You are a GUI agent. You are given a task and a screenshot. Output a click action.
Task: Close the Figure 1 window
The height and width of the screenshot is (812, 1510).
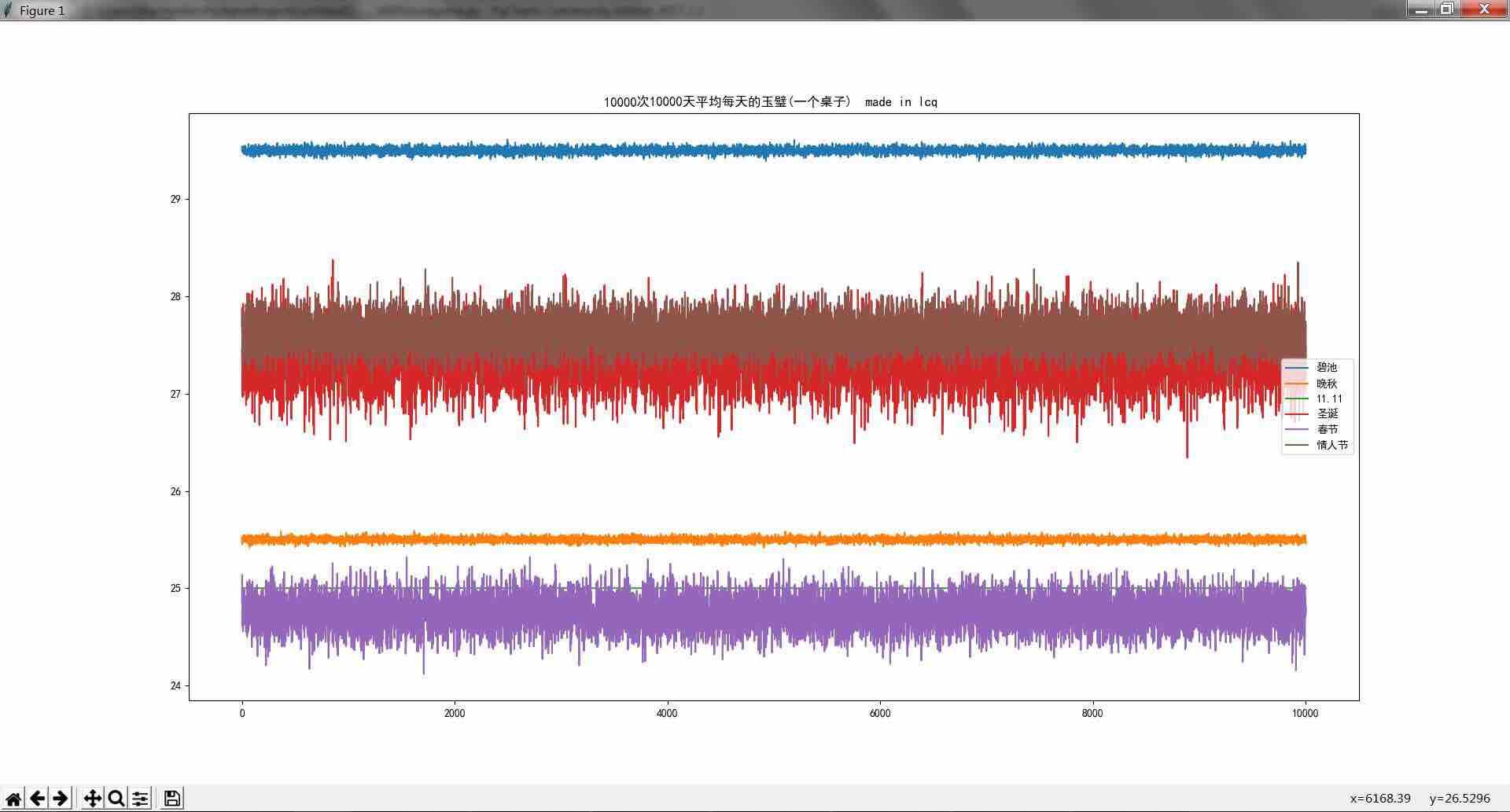1484,9
